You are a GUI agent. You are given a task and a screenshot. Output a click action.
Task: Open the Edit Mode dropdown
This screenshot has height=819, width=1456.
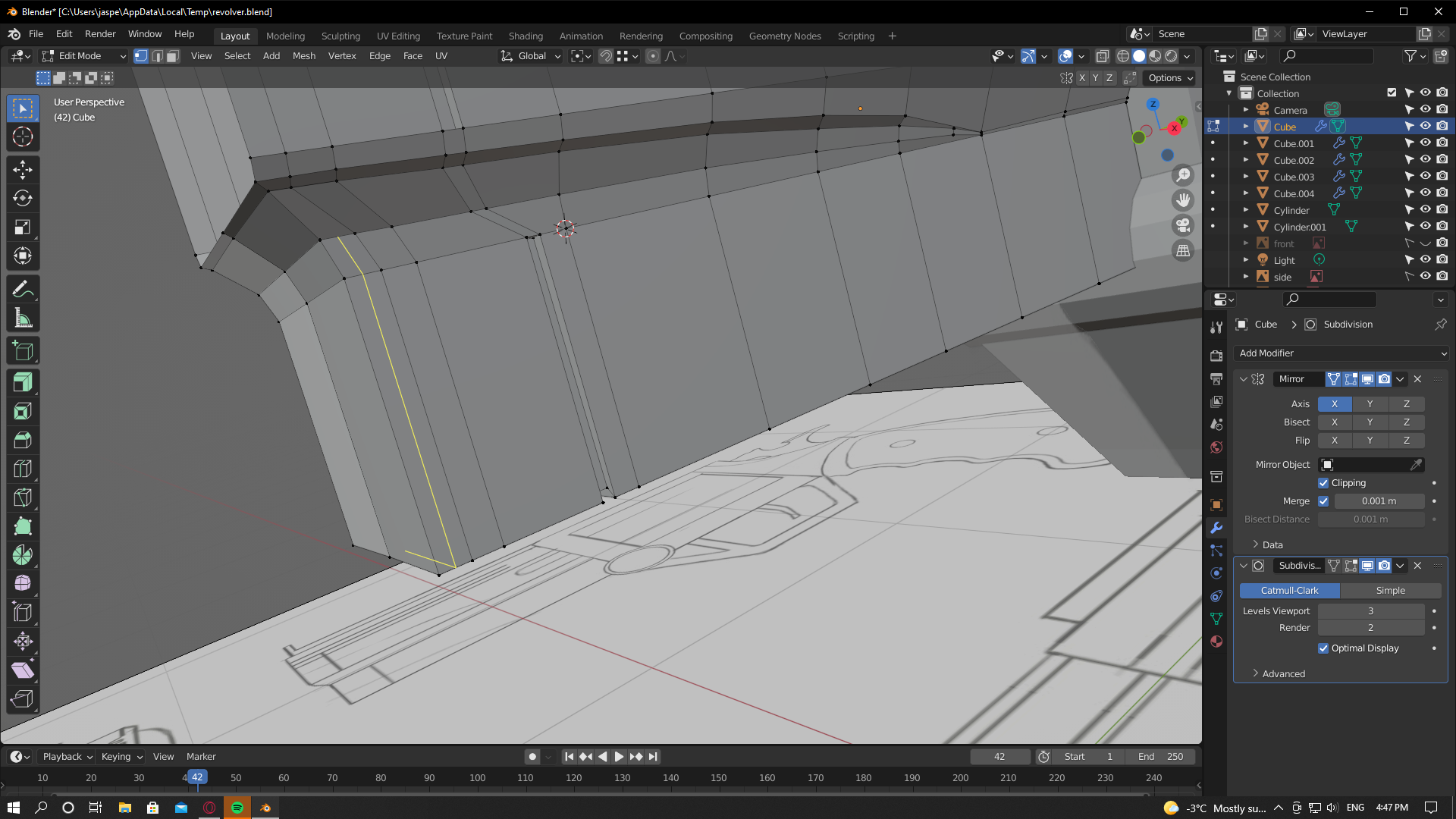pyautogui.click(x=83, y=55)
